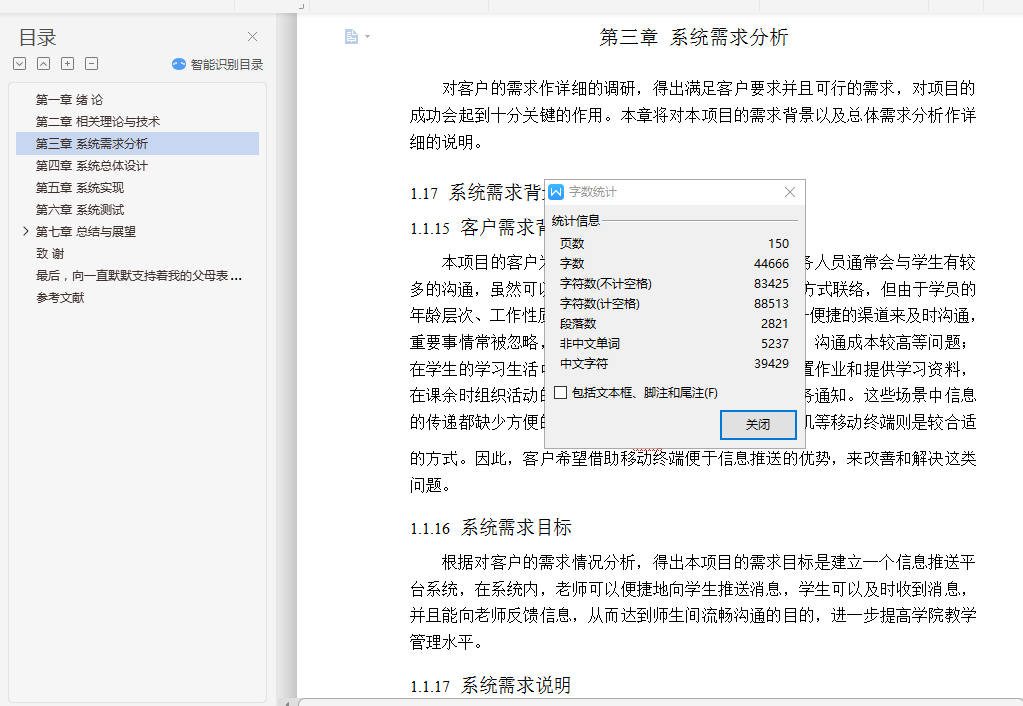The height and width of the screenshot is (706, 1023).
Task: Select 第一章 绪论 in the outline
Action: coord(69,100)
